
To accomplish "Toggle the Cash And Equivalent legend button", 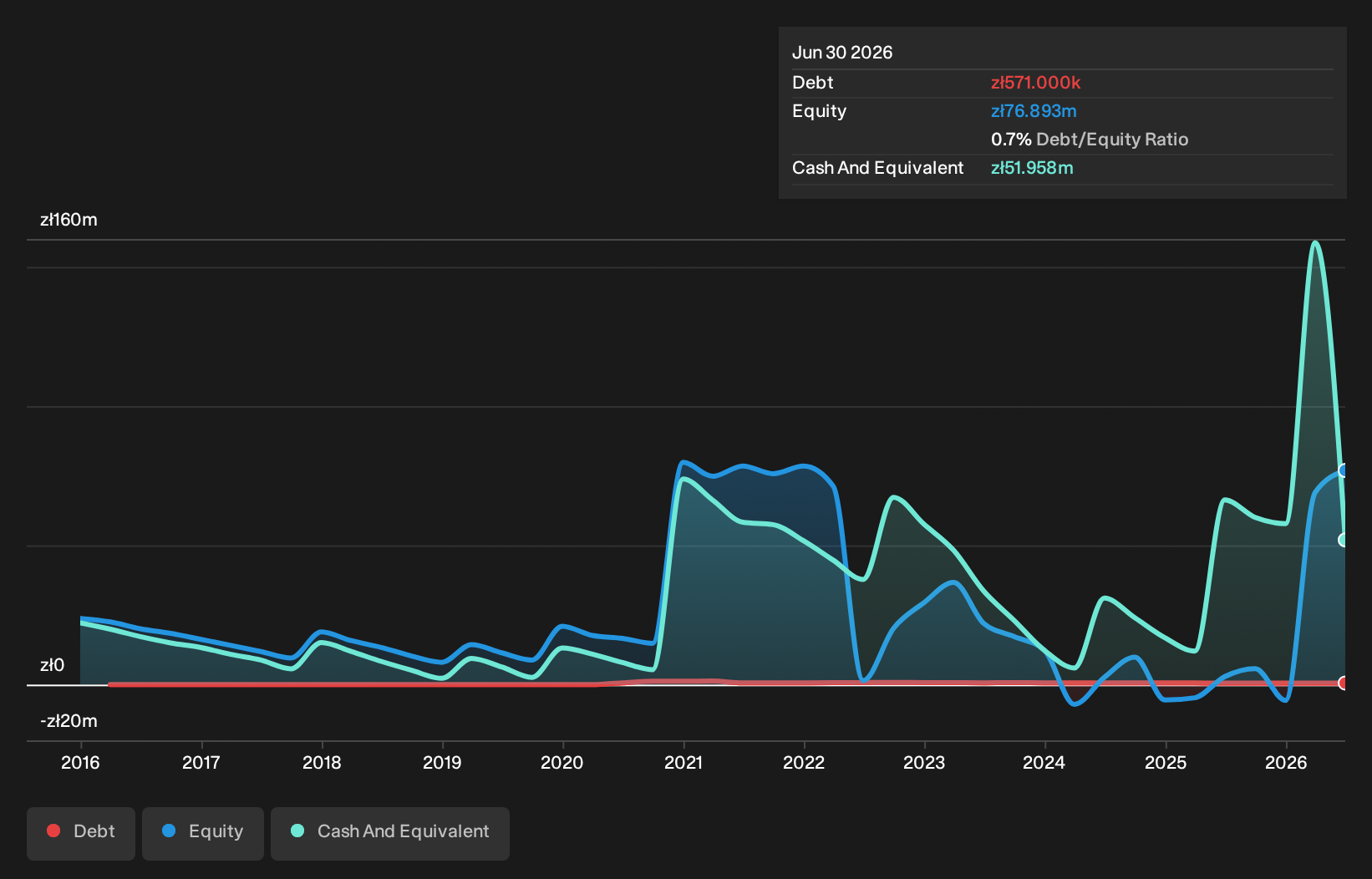I will (390, 833).
